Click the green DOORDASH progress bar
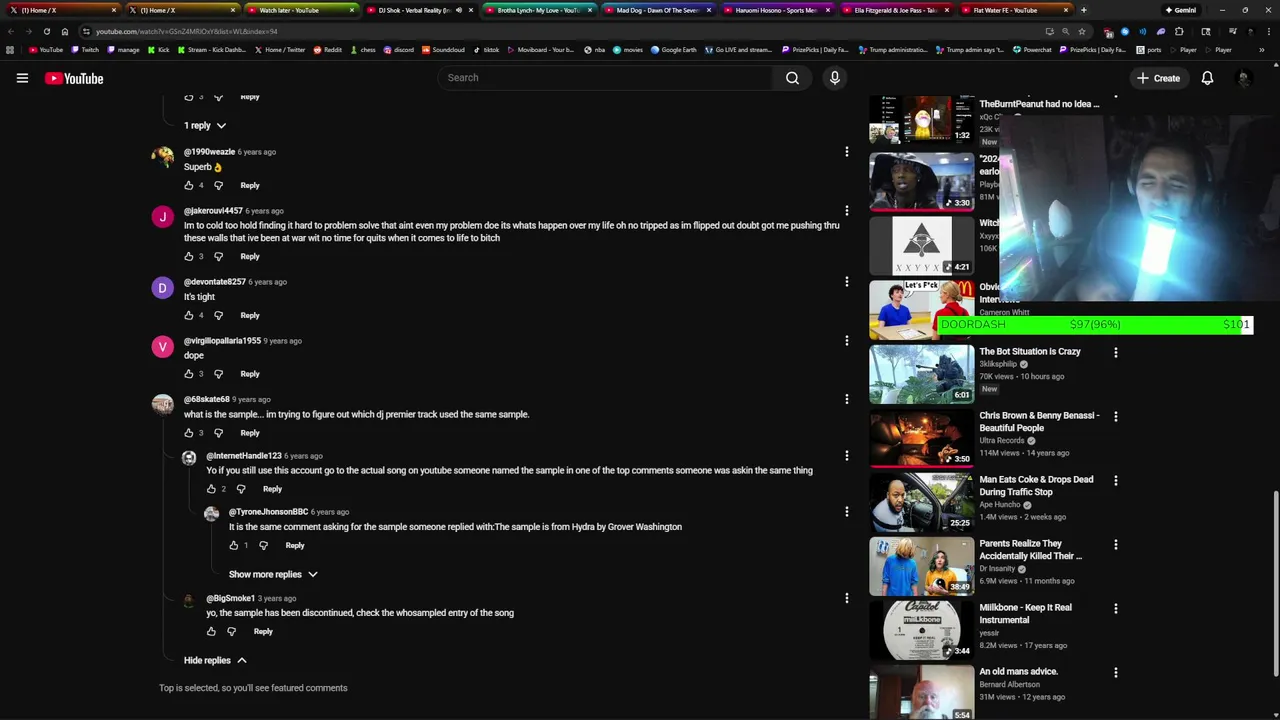The width and height of the screenshot is (1280, 720). pyautogui.click(x=1095, y=325)
